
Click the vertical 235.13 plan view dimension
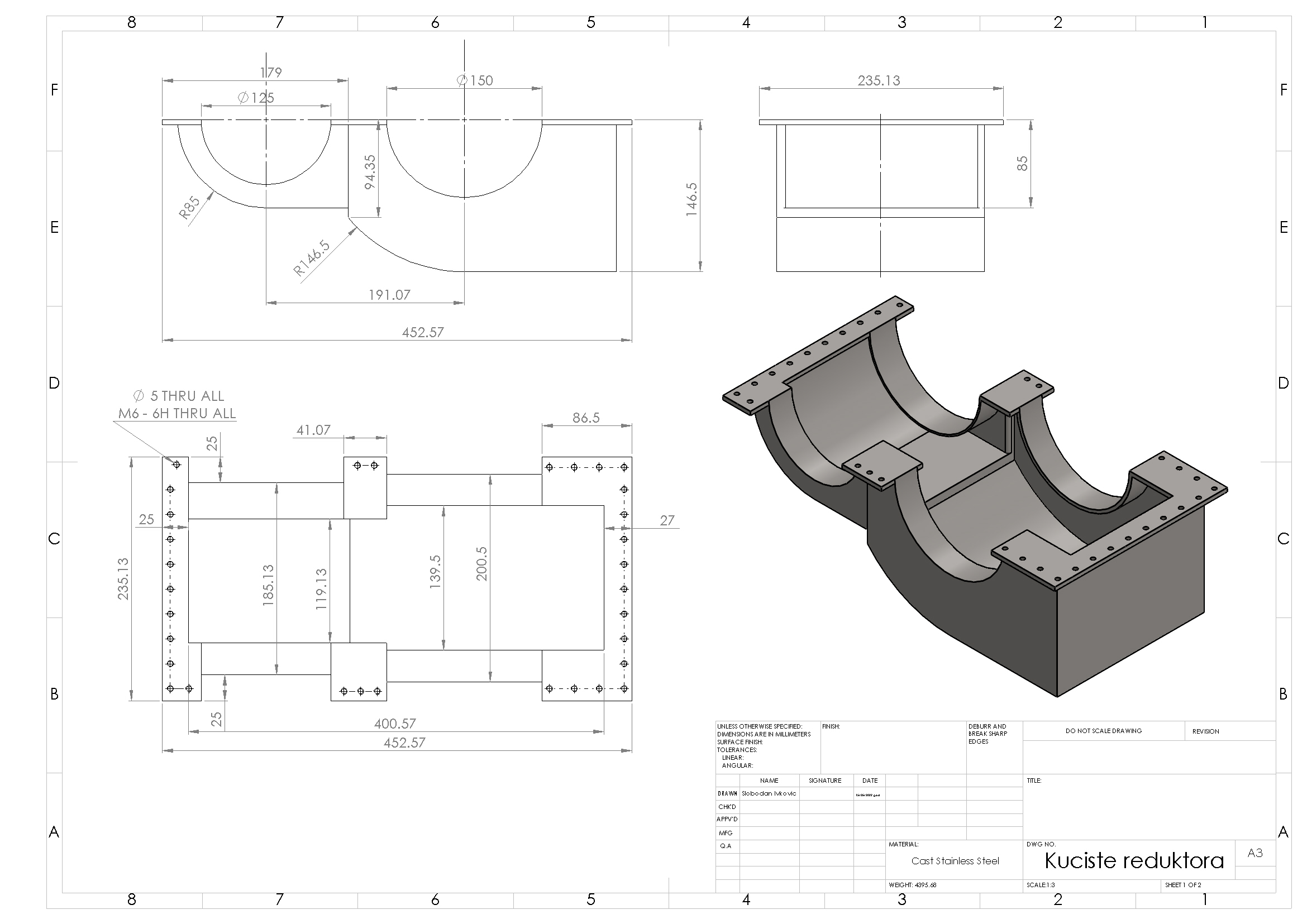[123, 578]
